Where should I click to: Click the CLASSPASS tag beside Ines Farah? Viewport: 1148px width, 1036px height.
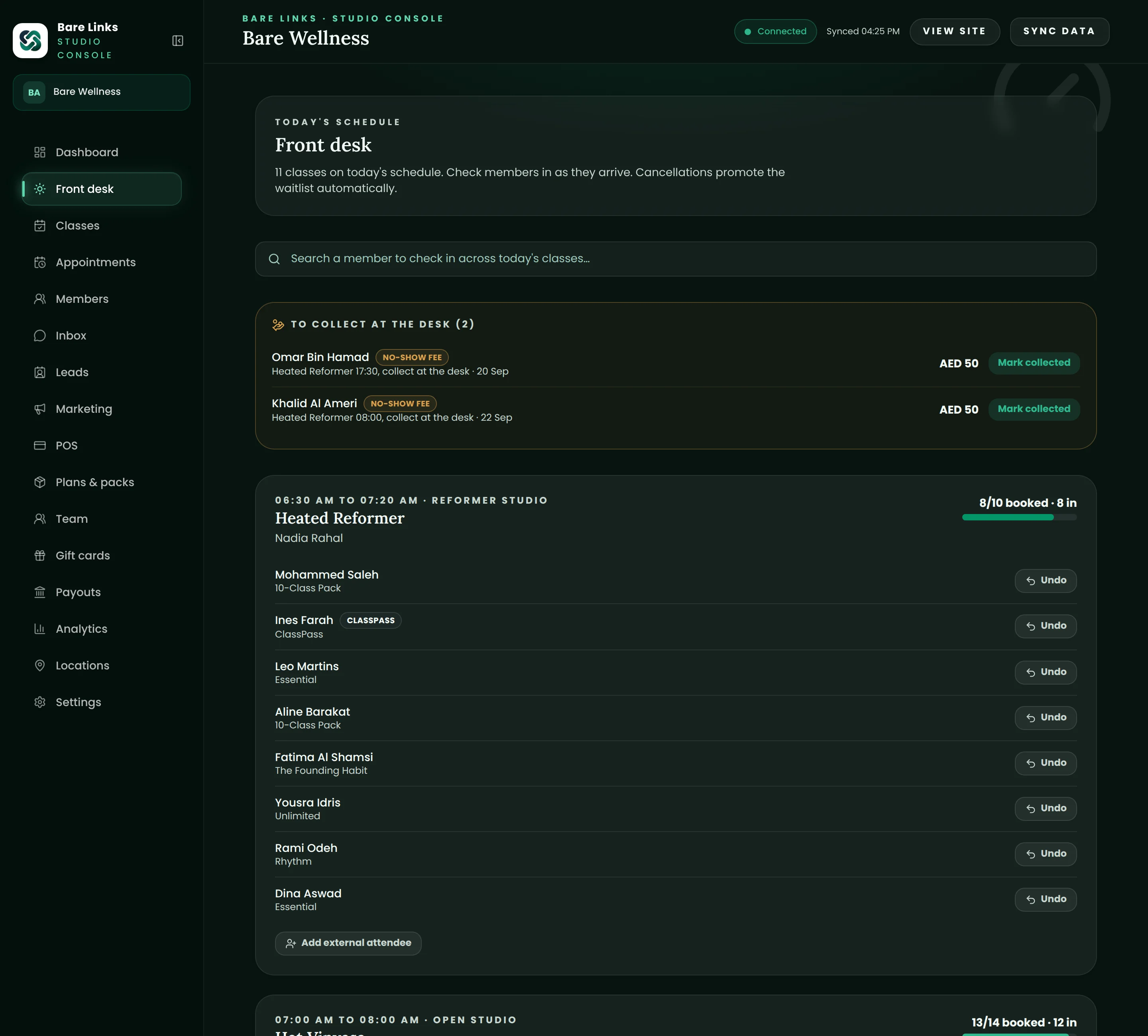pyautogui.click(x=370, y=620)
